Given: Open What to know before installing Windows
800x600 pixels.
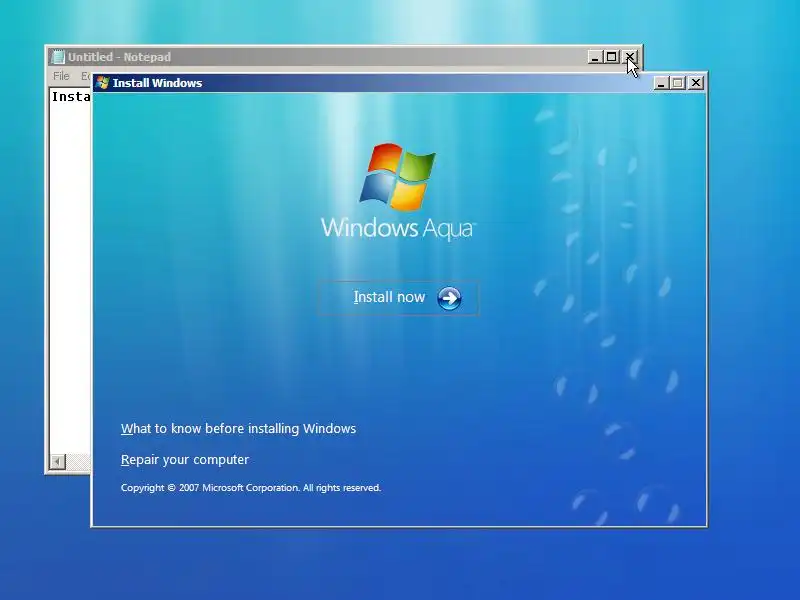Looking at the screenshot, I should (x=238, y=429).
